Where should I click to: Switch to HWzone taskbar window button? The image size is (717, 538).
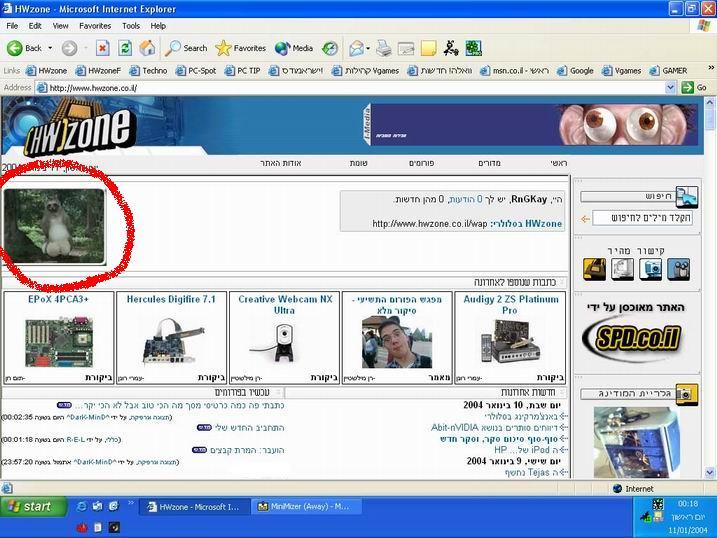tap(195, 507)
